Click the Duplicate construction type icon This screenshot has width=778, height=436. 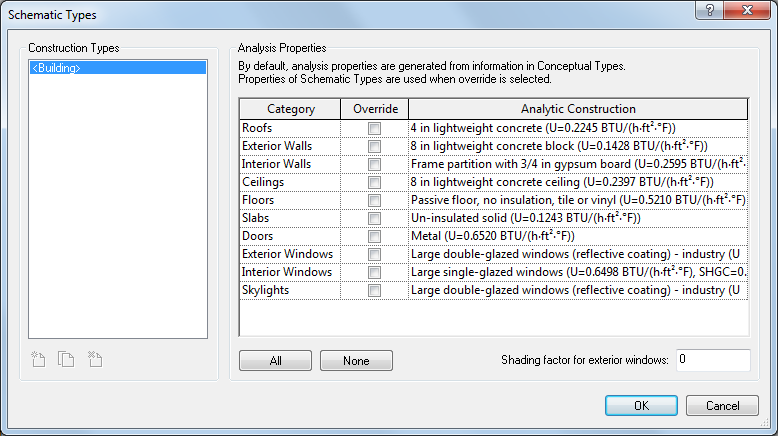[x=67, y=359]
